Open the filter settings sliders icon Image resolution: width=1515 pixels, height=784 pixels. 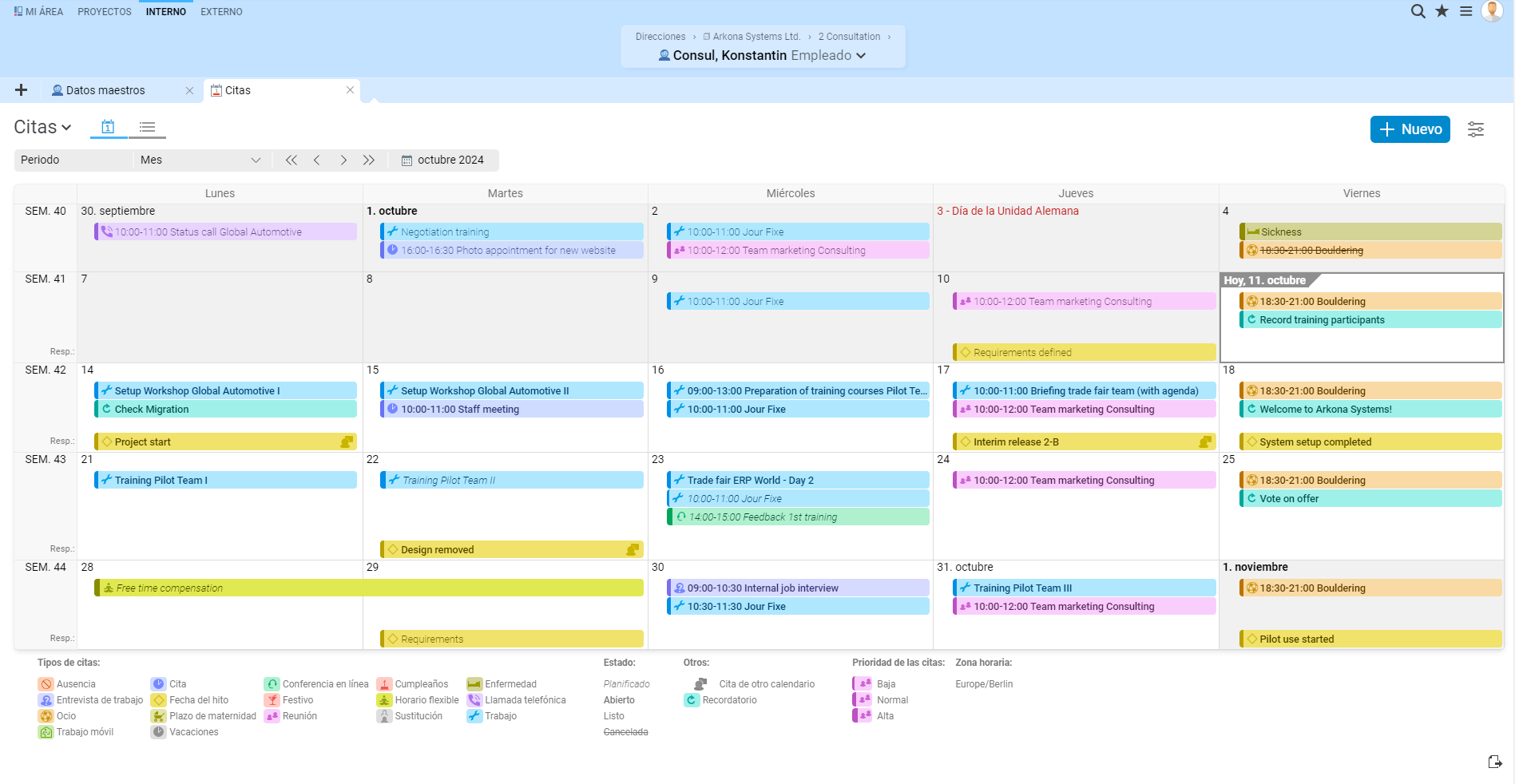(1475, 129)
